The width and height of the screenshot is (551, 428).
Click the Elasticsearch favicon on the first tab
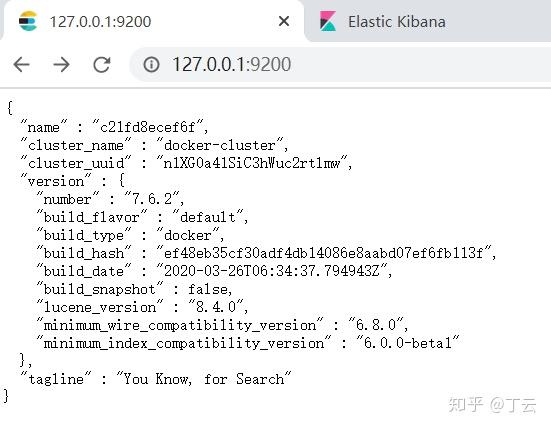tap(28, 21)
